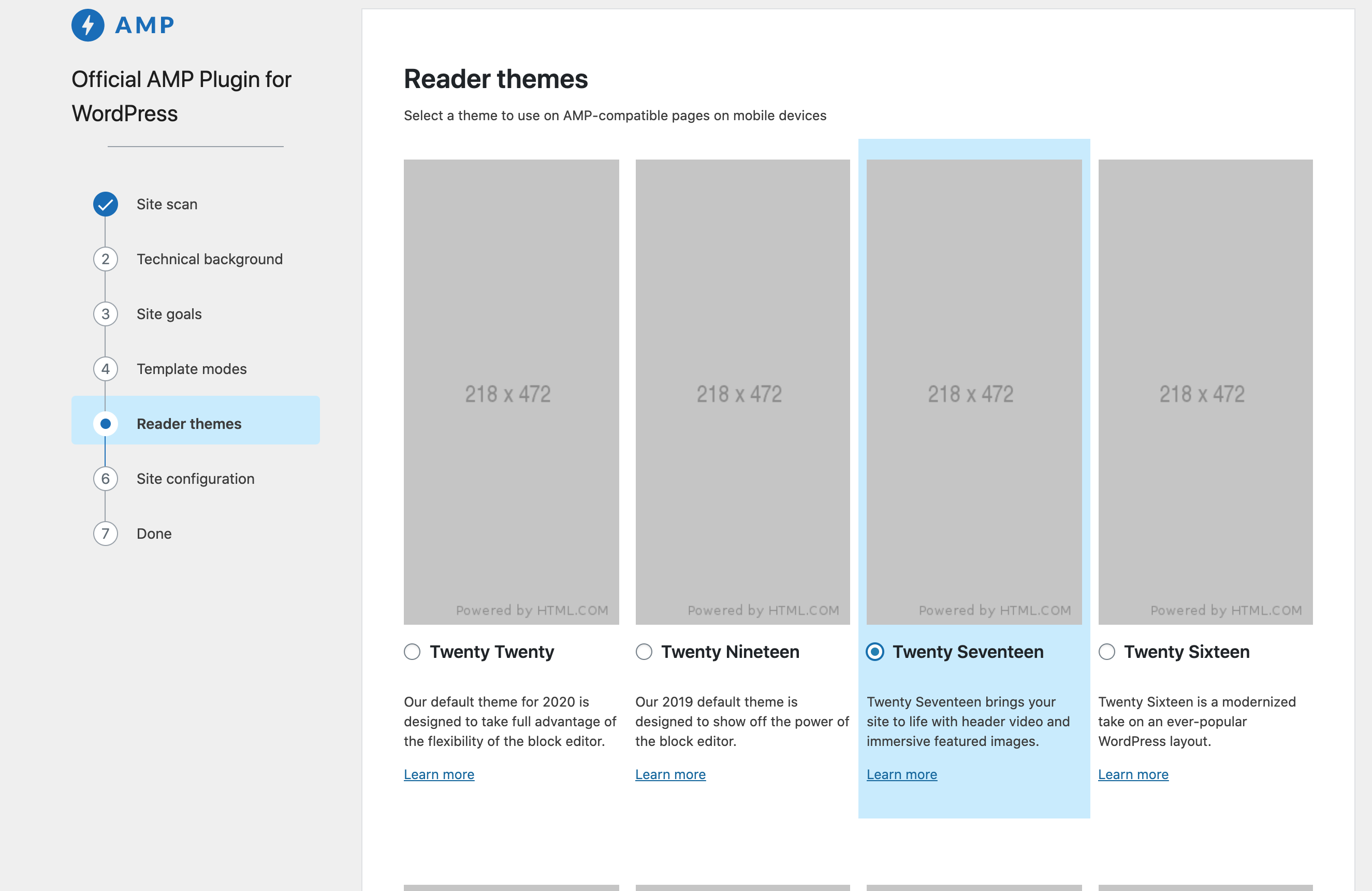Click the Twenty Sixteen theme name label
Image resolution: width=1372 pixels, height=891 pixels.
coord(1187,652)
